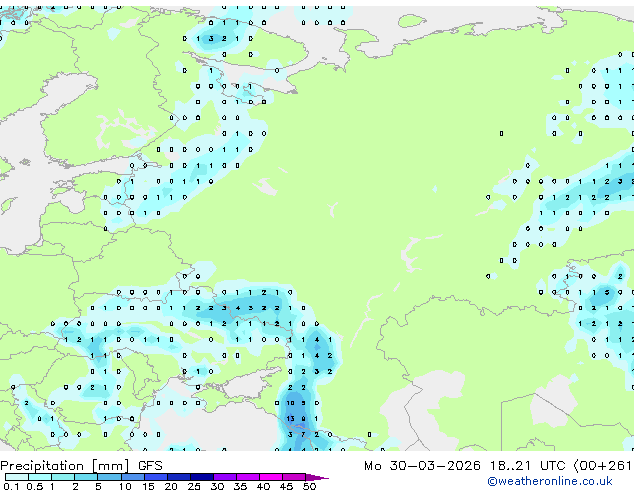
Task: Click the above-50 arrow tip of legend
Action: point(317,477)
